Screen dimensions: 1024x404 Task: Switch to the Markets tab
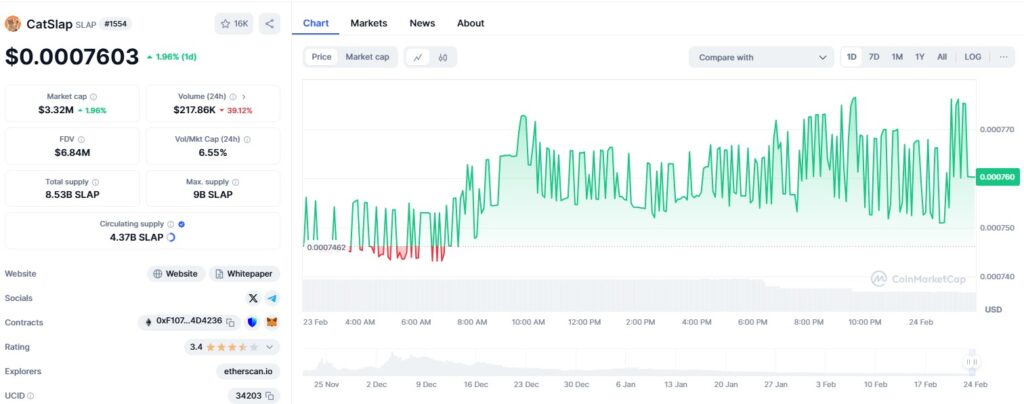[368, 23]
